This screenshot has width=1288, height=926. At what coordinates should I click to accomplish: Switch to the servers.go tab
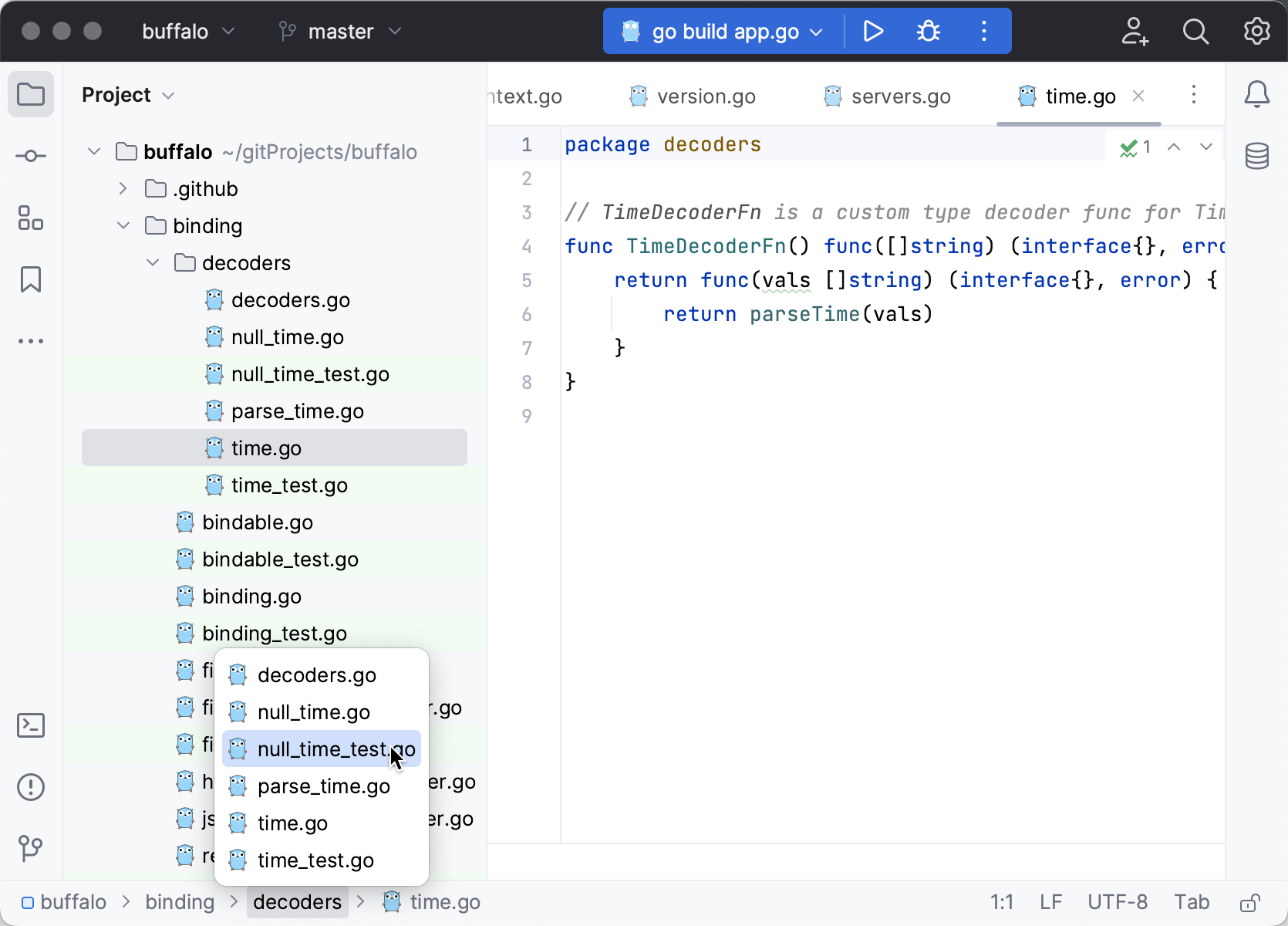887,96
